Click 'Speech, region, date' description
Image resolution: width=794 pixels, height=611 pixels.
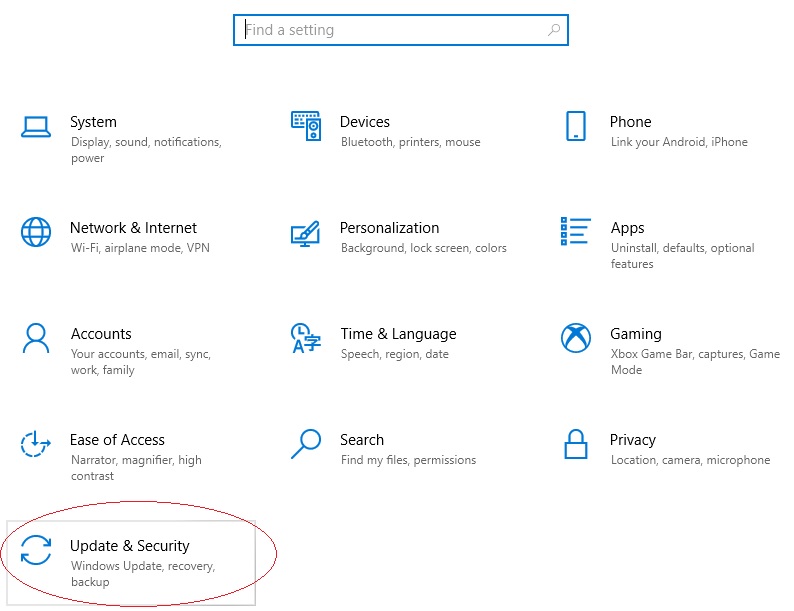(x=394, y=354)
